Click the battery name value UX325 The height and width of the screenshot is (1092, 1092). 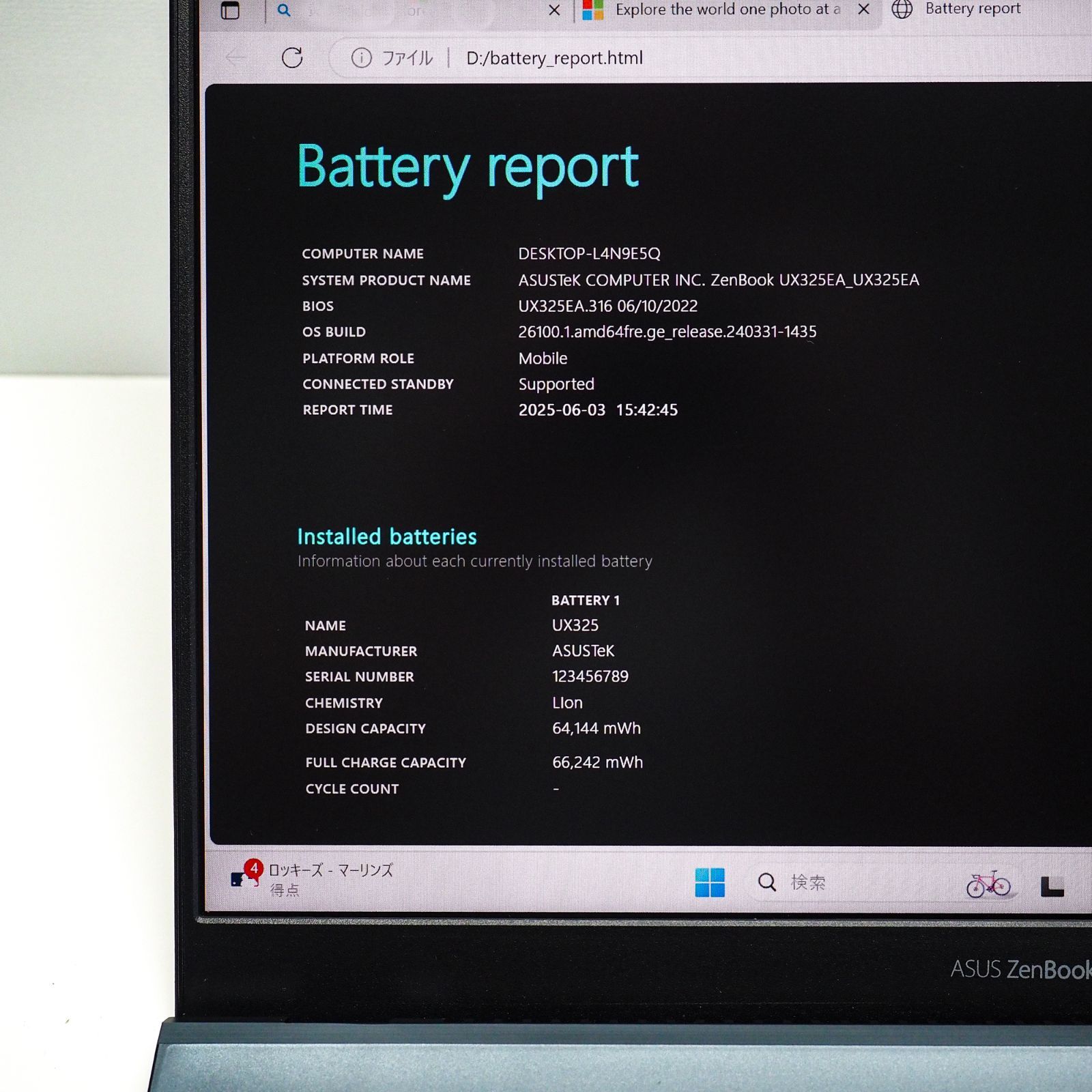click(x=575, y=625)
